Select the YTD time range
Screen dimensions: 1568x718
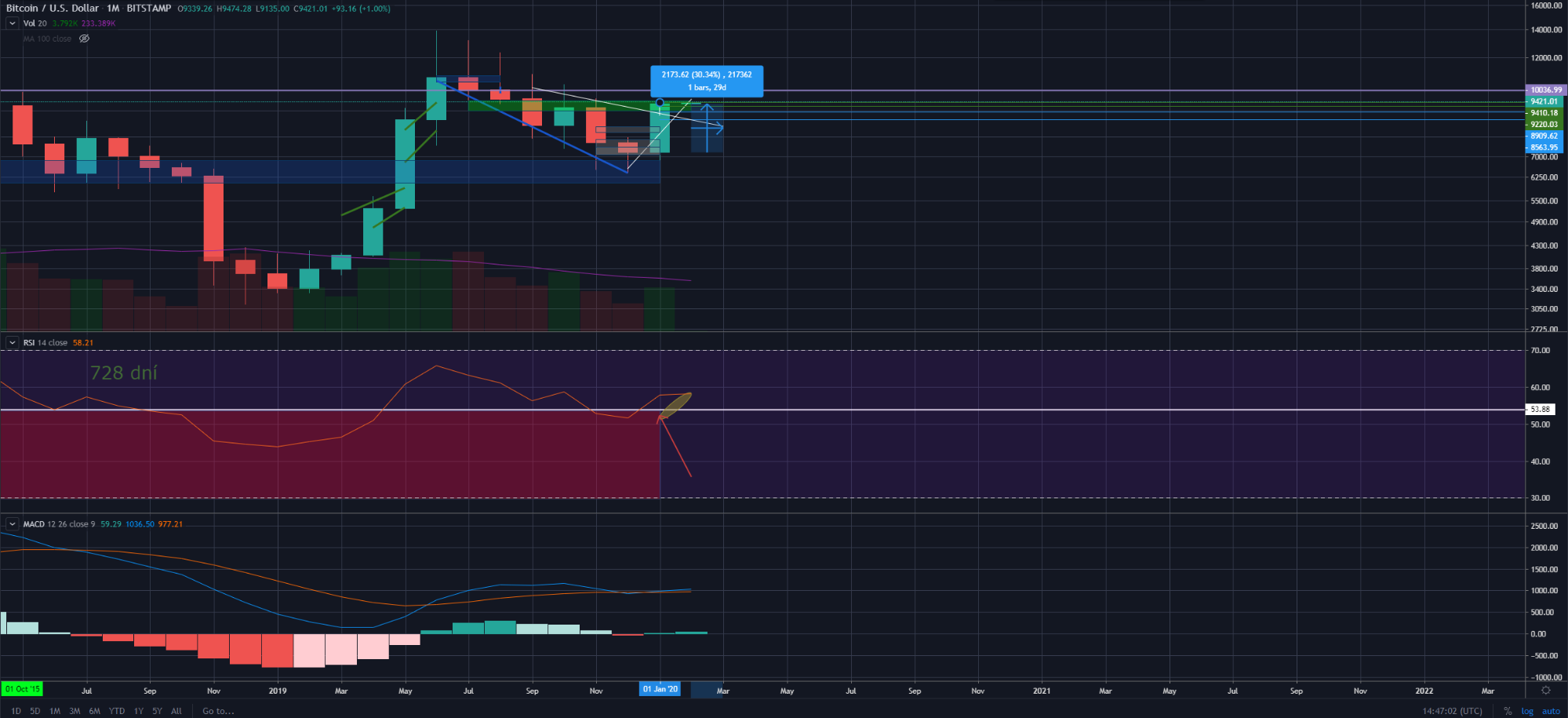(116, 711)
